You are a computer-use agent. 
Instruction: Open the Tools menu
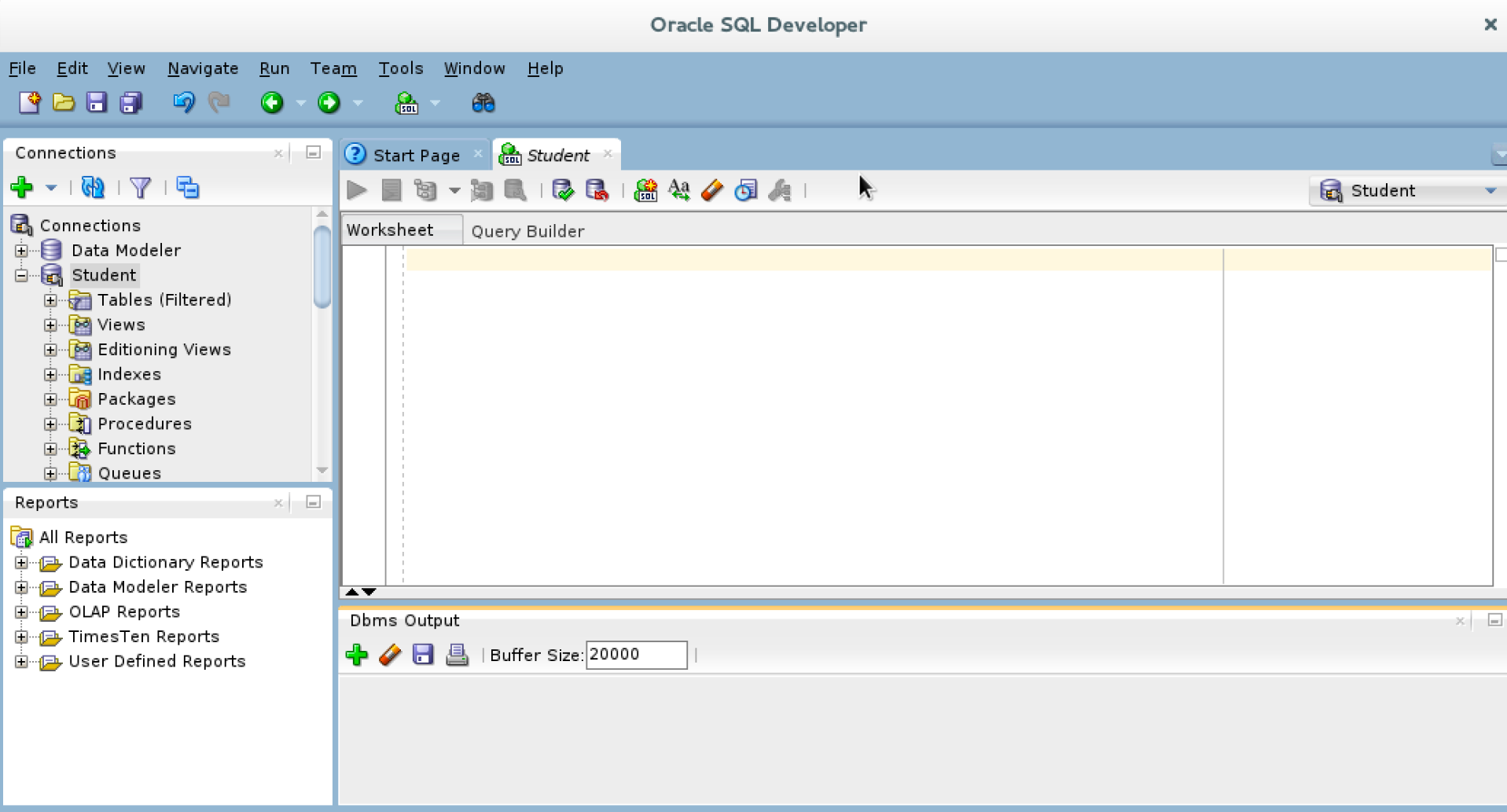point(400,68)
